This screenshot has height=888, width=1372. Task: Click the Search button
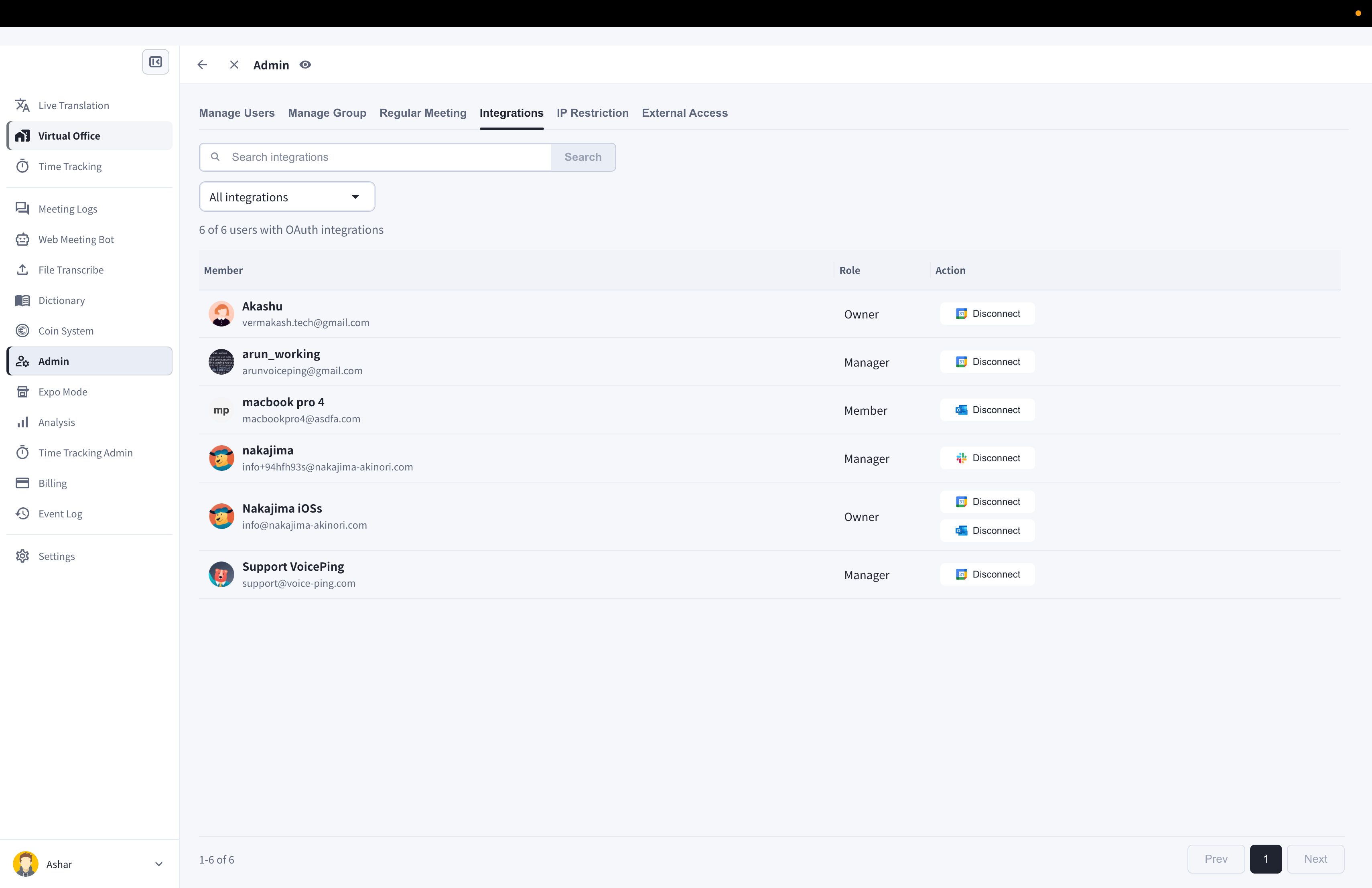583,157
